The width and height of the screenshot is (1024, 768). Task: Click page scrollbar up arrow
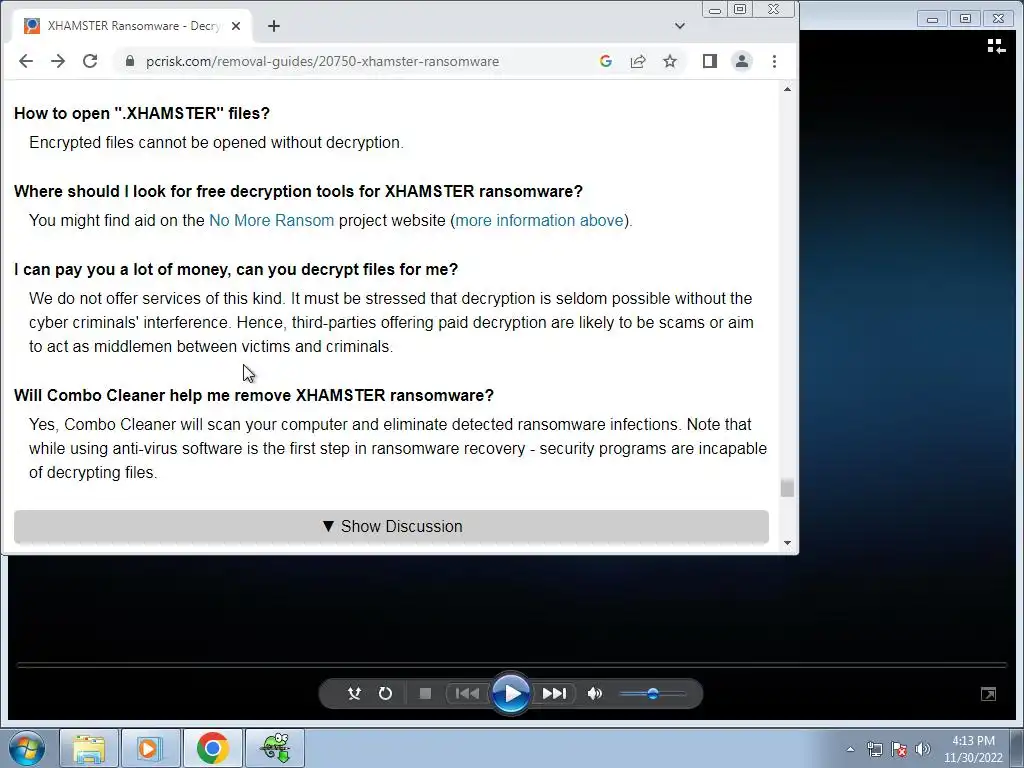pyautogui.click(x=788, y=89)
